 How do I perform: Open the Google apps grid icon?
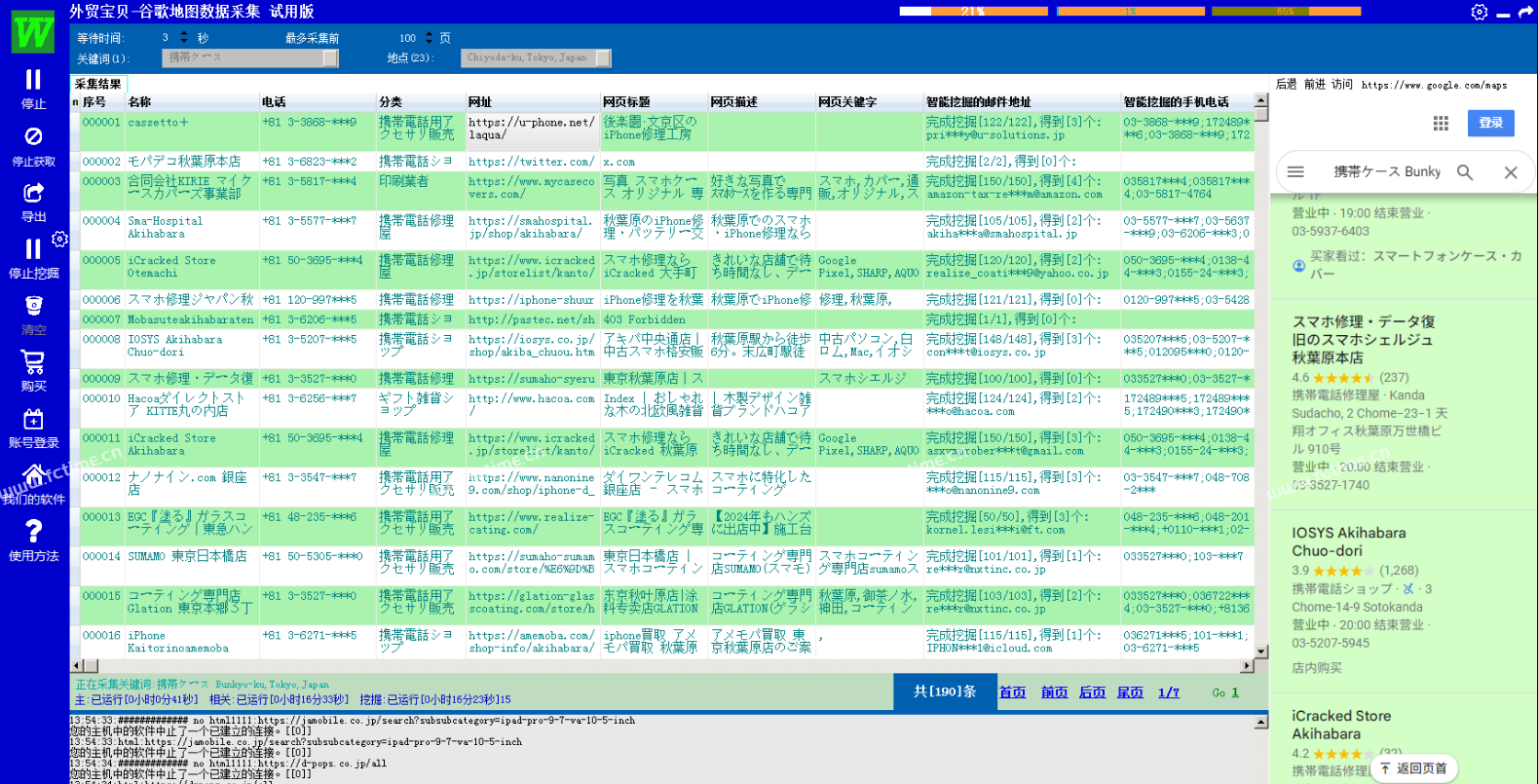pos(1441,124)
